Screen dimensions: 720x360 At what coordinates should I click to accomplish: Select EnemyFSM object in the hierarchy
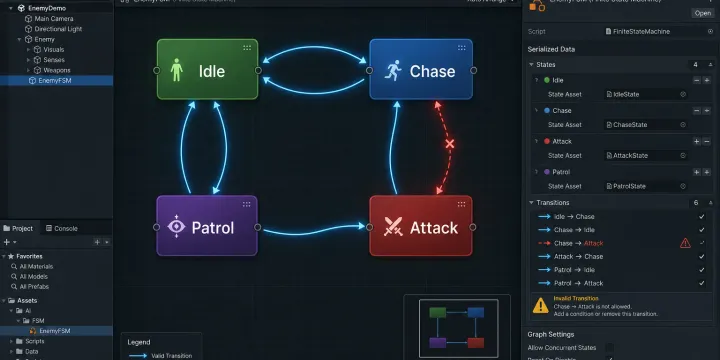point(56,80)
